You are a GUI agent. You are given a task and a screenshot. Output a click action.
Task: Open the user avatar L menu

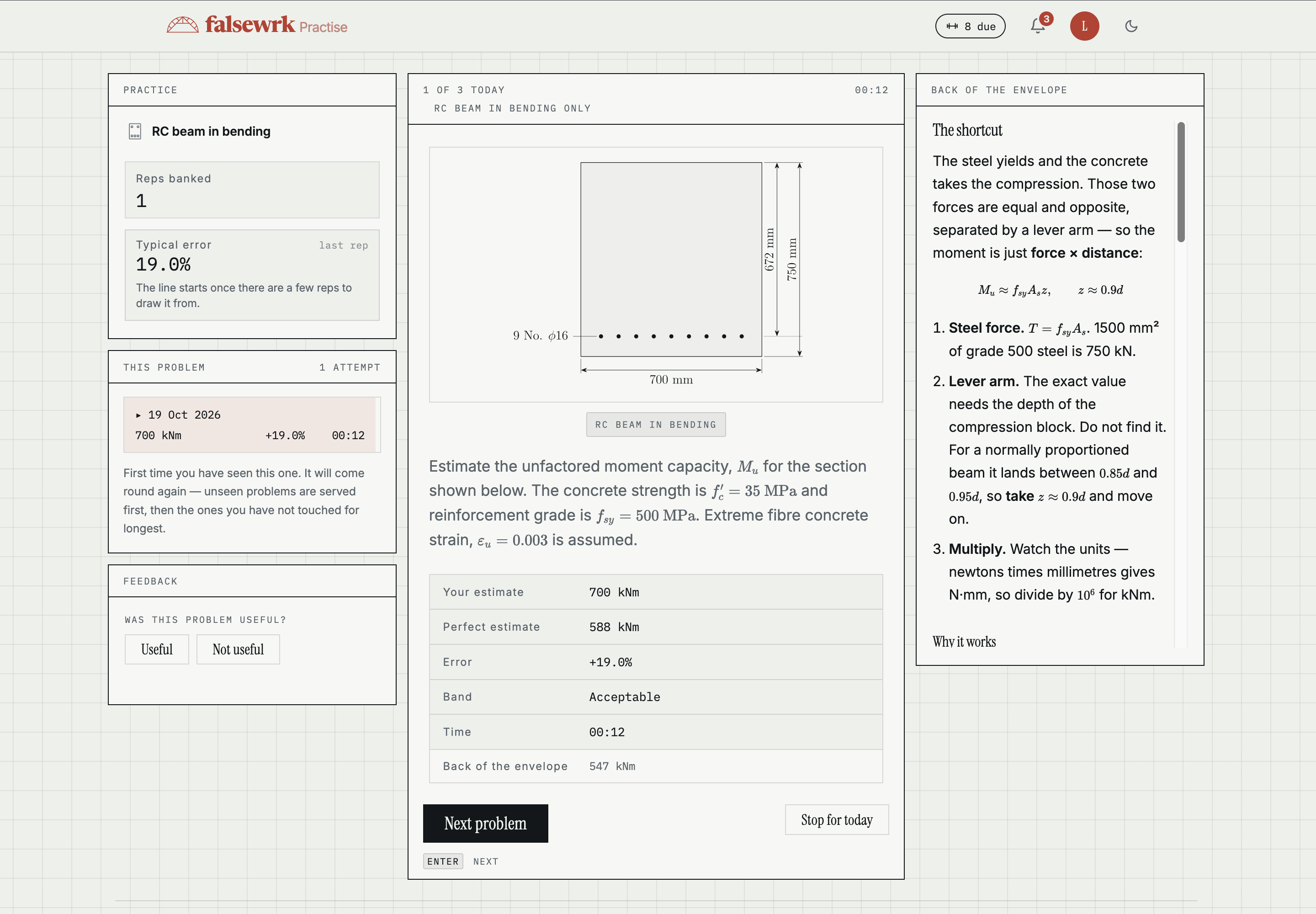click(x=1084, y=26)
